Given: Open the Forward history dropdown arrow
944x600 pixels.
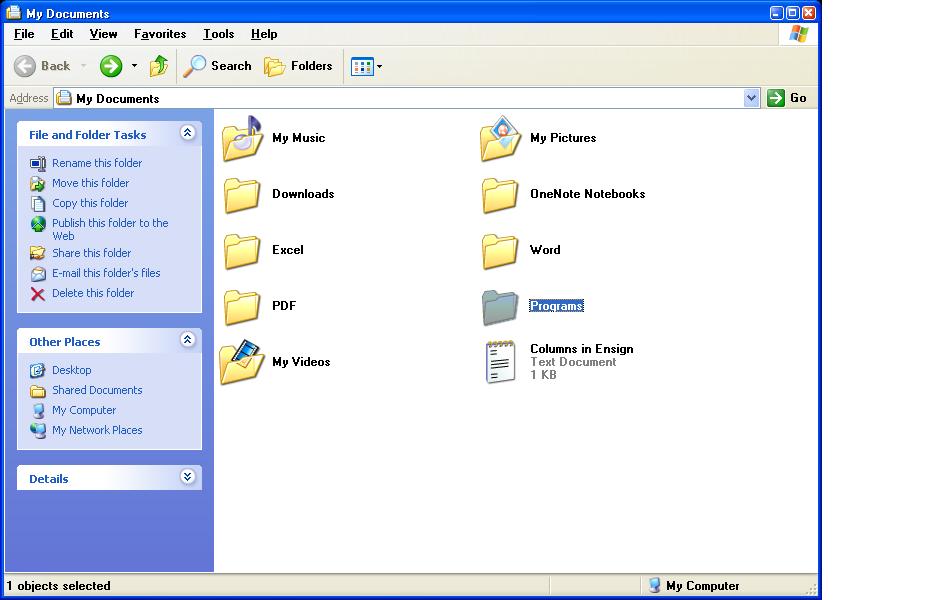Looking at the screenshot, I should click(x=134, y=66).
